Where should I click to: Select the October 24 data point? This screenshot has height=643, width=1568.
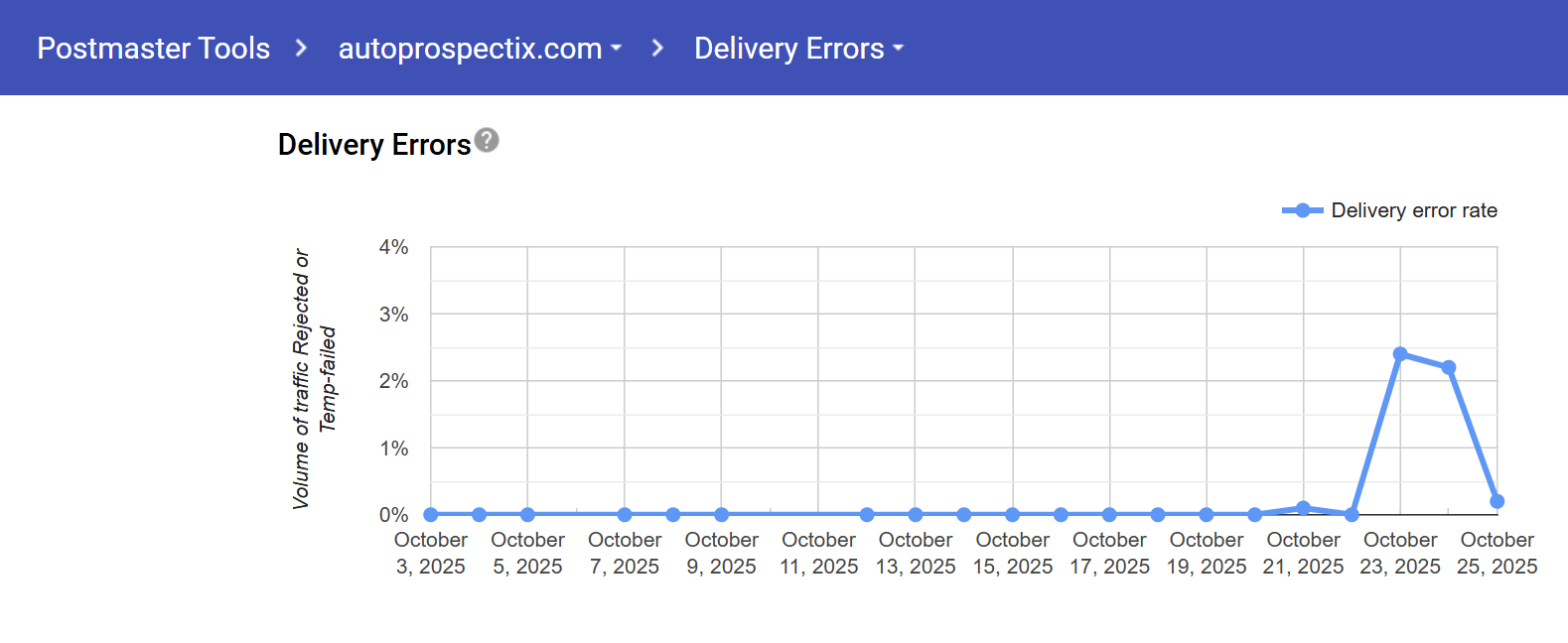1449,367
